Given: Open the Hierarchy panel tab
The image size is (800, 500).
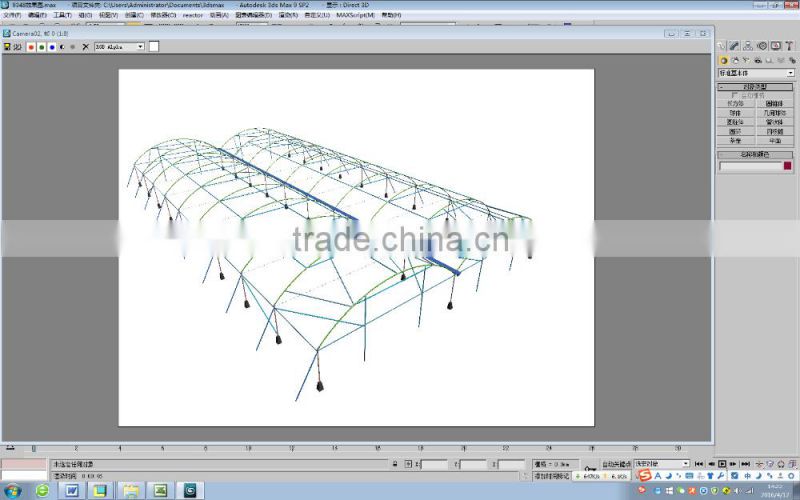Looking at the screenshot, I should tap(748, 46).
